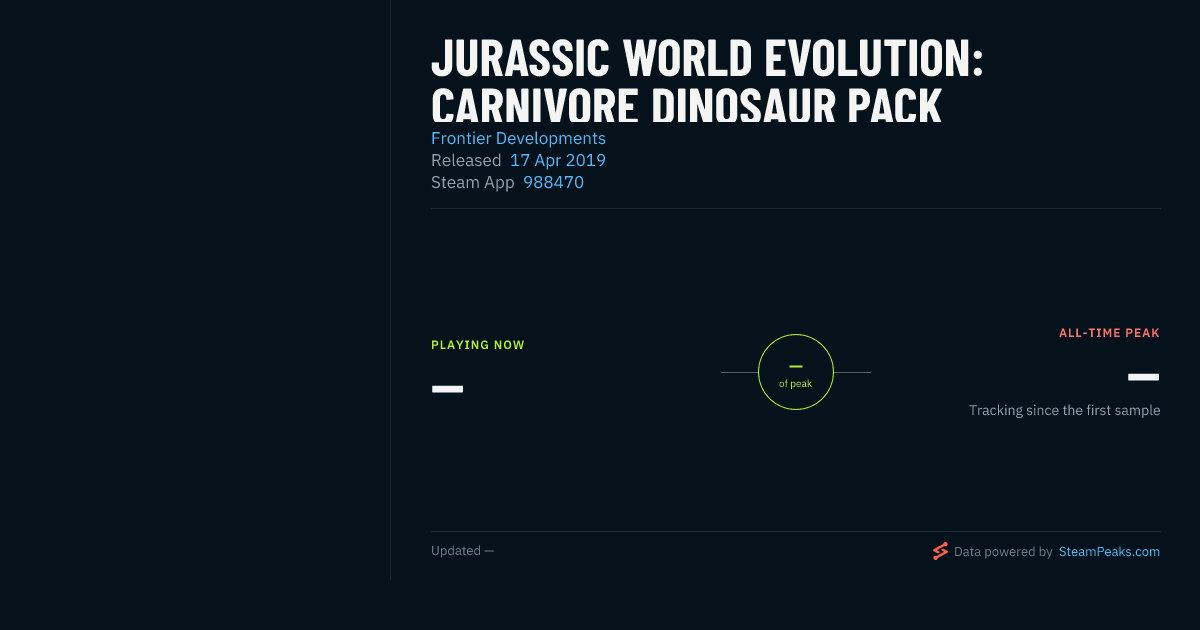This screenshot has height=630, width=1200.
Task: Select the 17 Apr 2019 release date
Action: tap(558, 160)
